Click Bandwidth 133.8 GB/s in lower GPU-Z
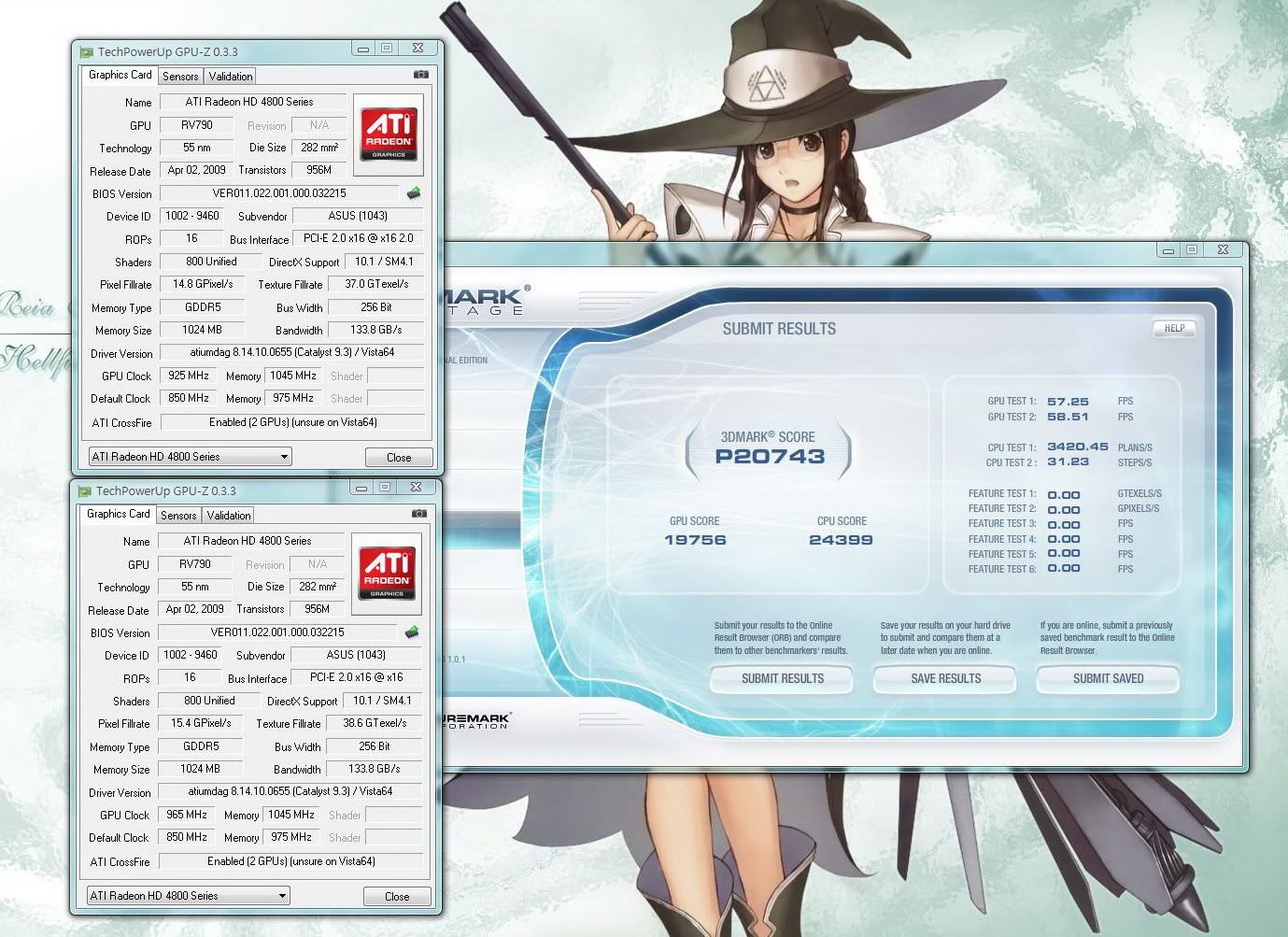The height and width of the screenshot is (937, 1288). pyautogui.click(x=375, y=769)
